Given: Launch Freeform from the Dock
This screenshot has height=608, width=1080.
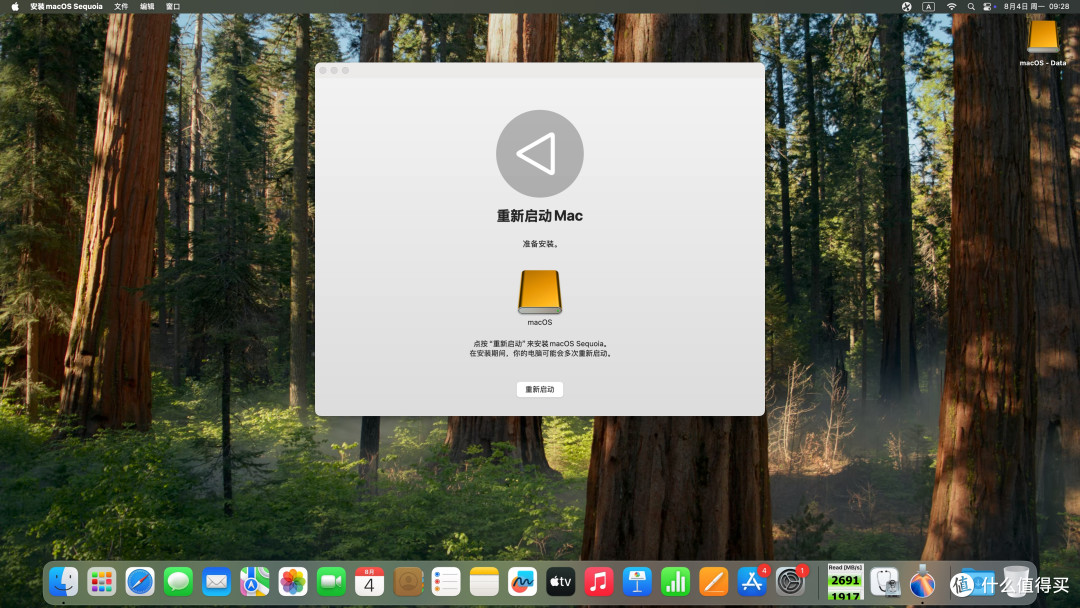Looking at the screenshot, I should 522,582.
